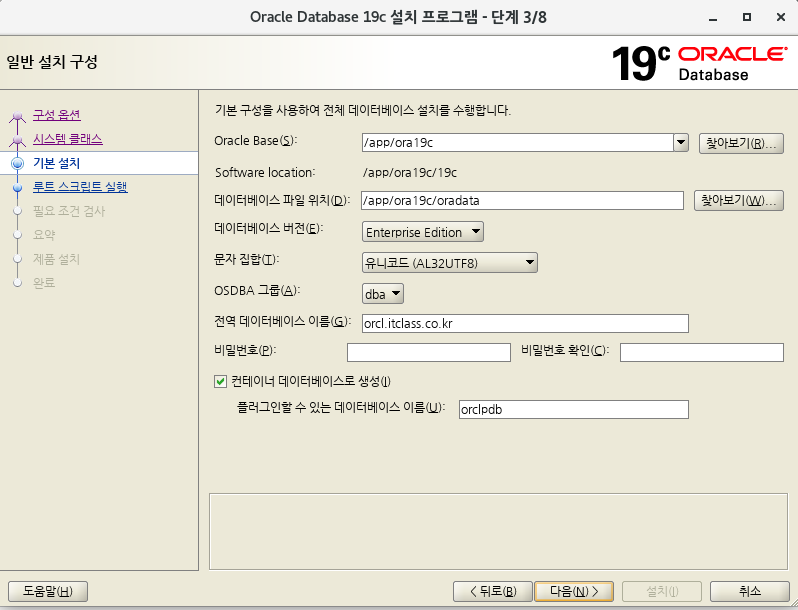Click the 일반 설치 구성 heading text
This screenshot has width=798, height=610.
tap(51, 62)
